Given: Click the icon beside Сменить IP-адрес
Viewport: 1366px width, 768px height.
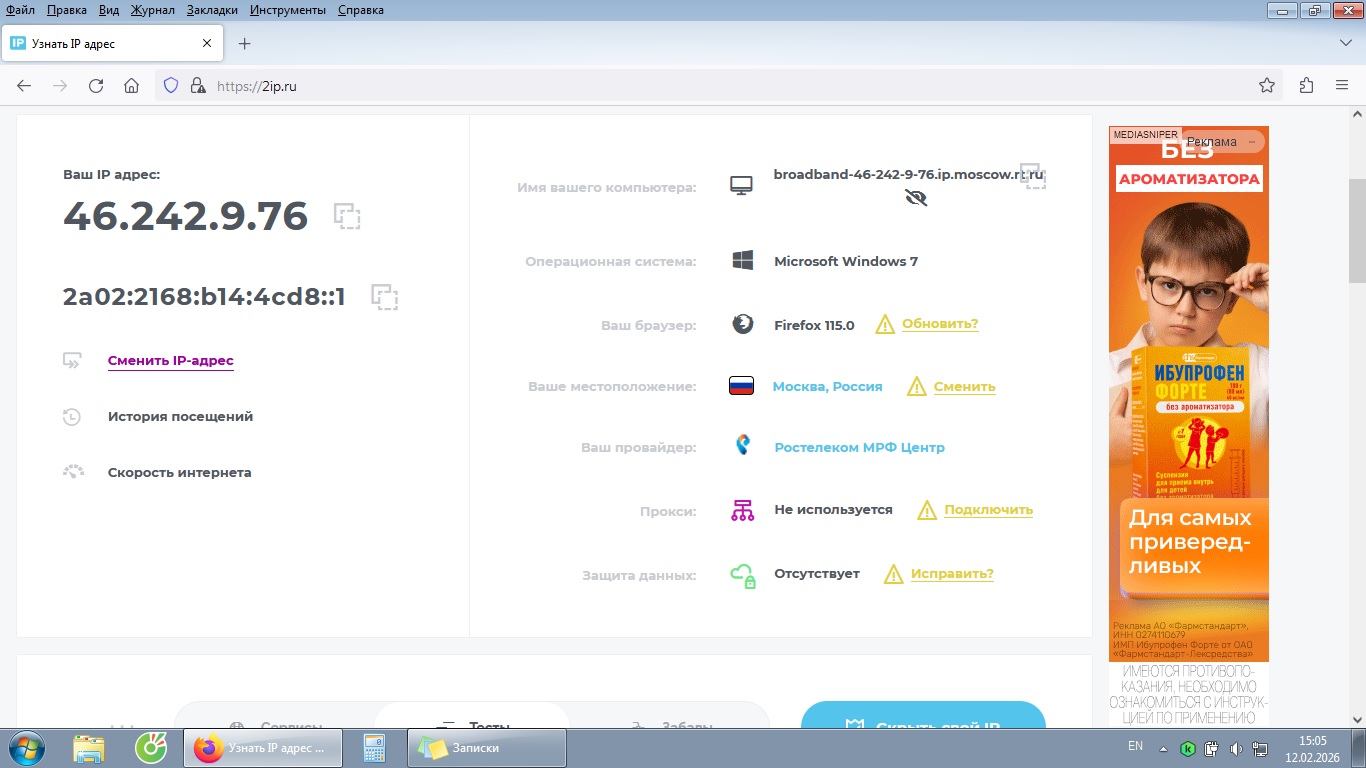Looking at the screenshot, I should pos(72,360).
